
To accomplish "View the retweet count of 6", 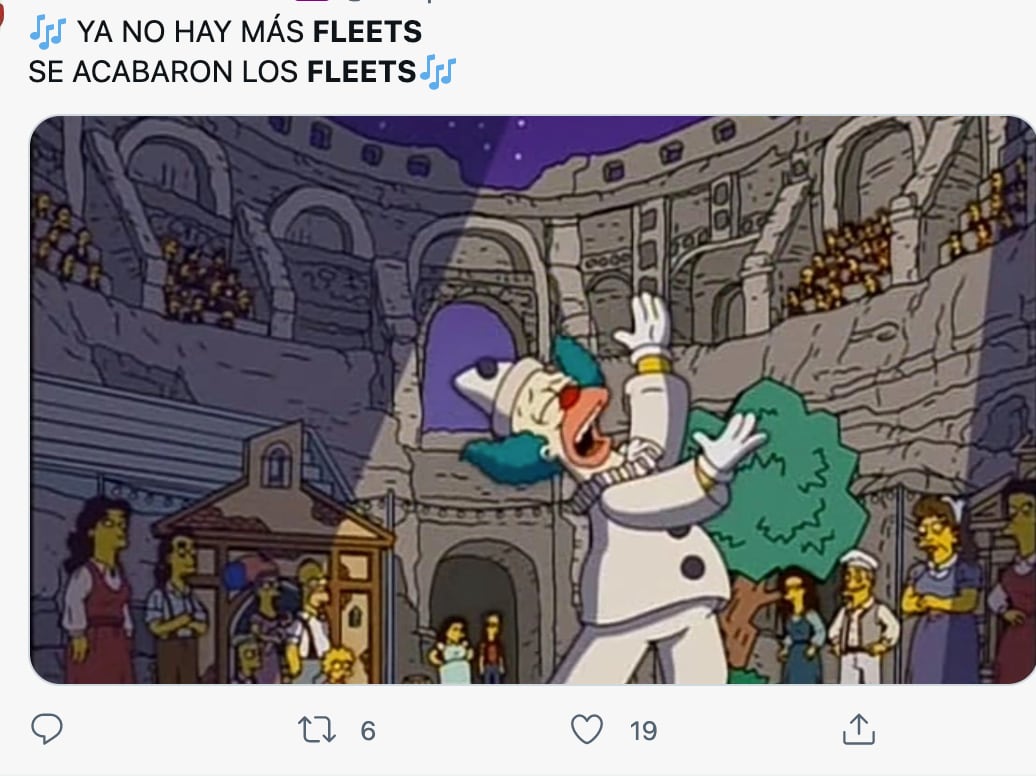I will pos(368,731).
